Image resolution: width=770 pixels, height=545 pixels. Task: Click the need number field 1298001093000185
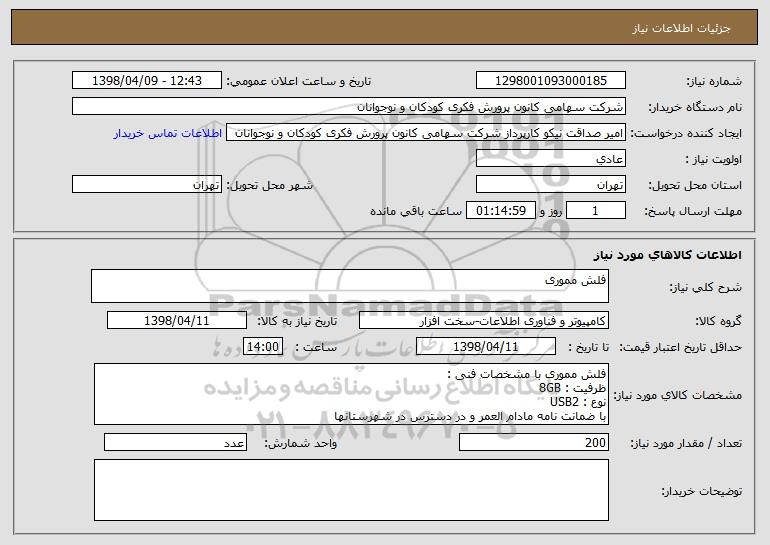click(550, 80)
